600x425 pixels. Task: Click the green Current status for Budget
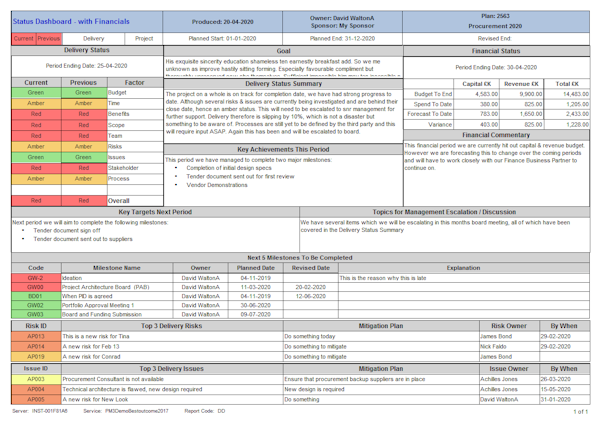(35, 93)
